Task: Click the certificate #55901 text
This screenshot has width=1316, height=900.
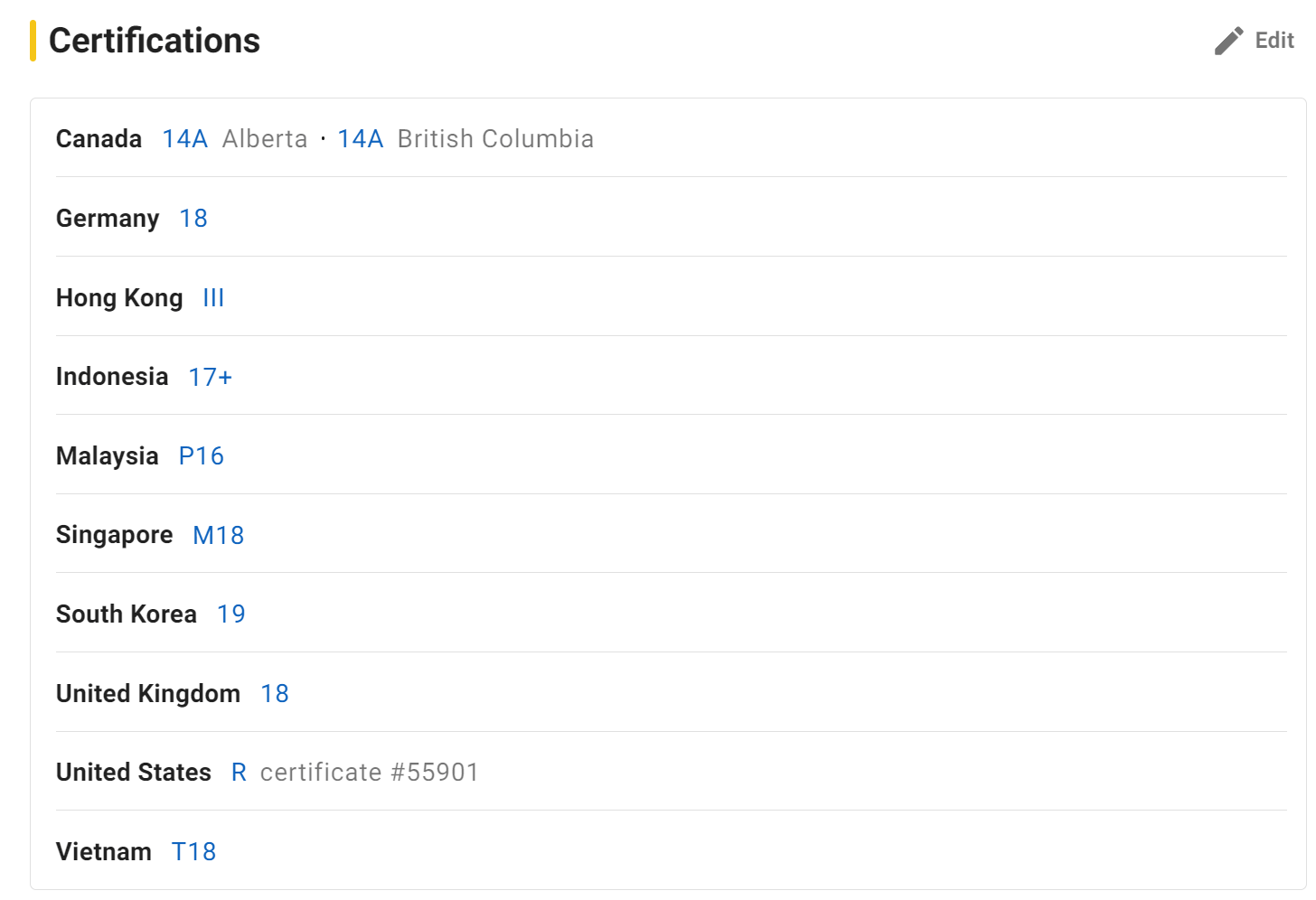Action: pyautogui.click(x=370, y=773)
